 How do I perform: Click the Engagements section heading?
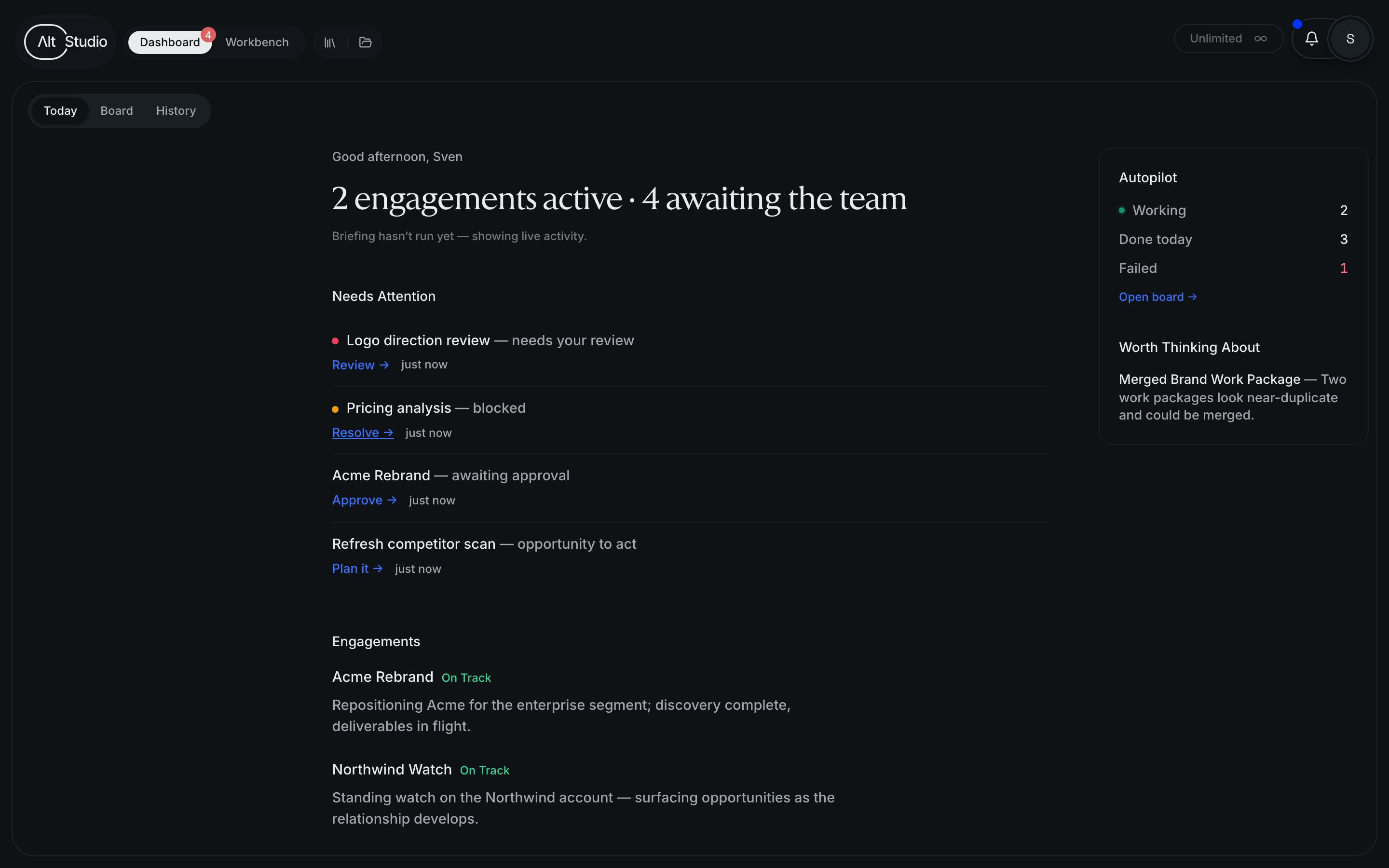point(376,641)
